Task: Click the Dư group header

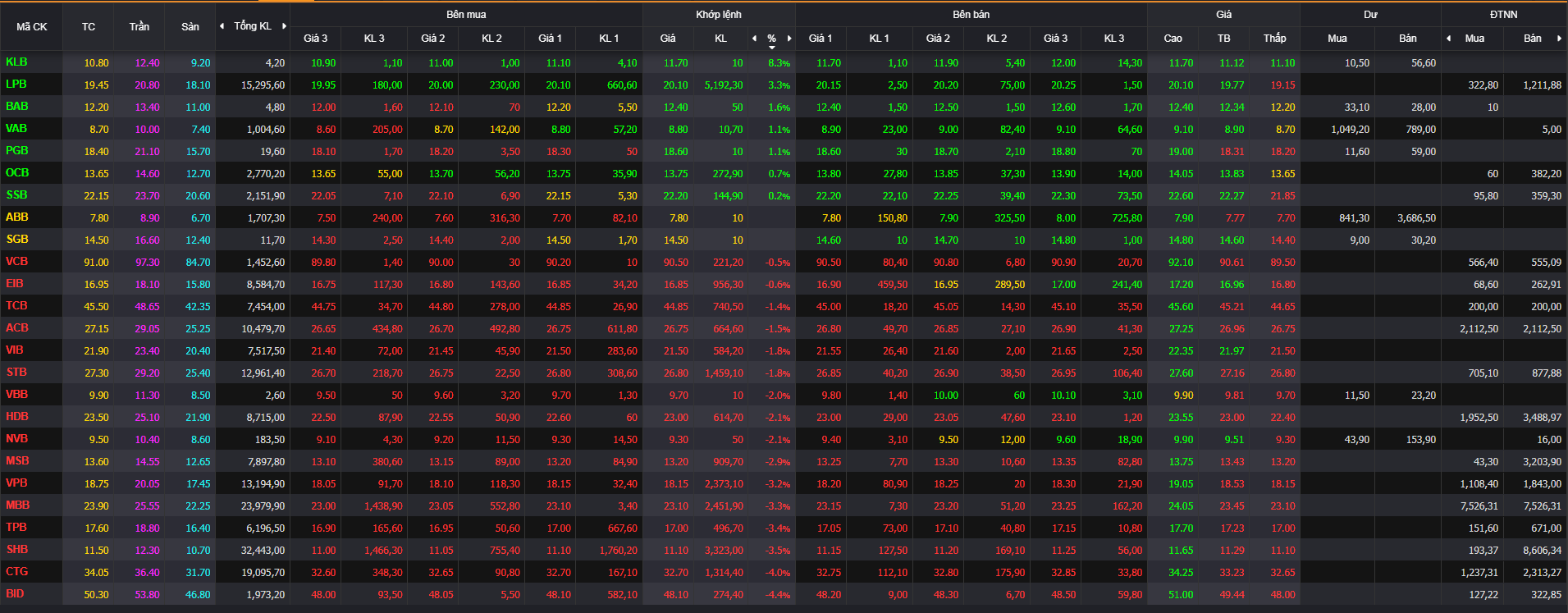Action: [x=1371, y=15]
